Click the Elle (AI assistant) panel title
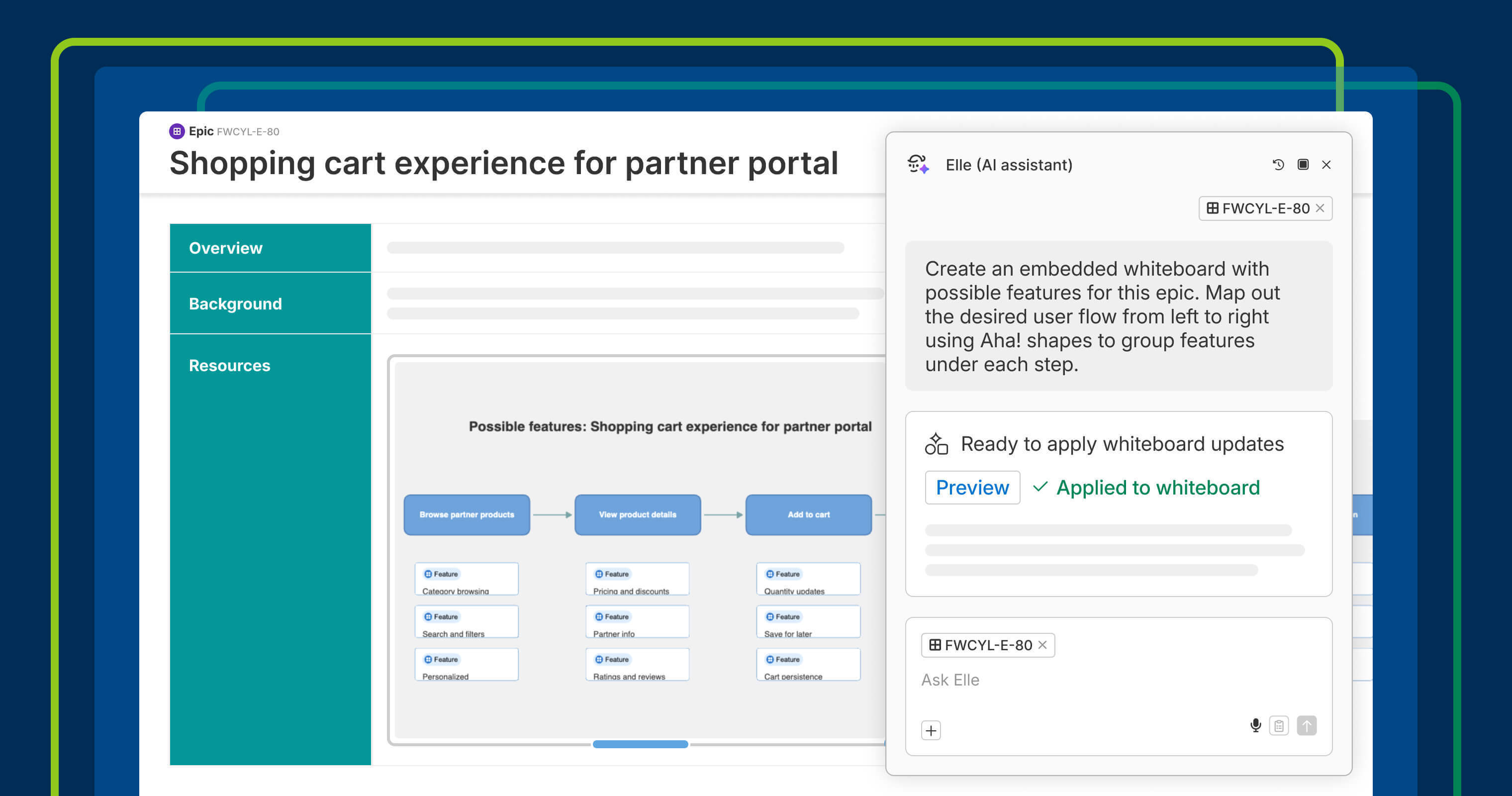Viewport: 1512px width, 796px height. click(x=1009, y=165)
